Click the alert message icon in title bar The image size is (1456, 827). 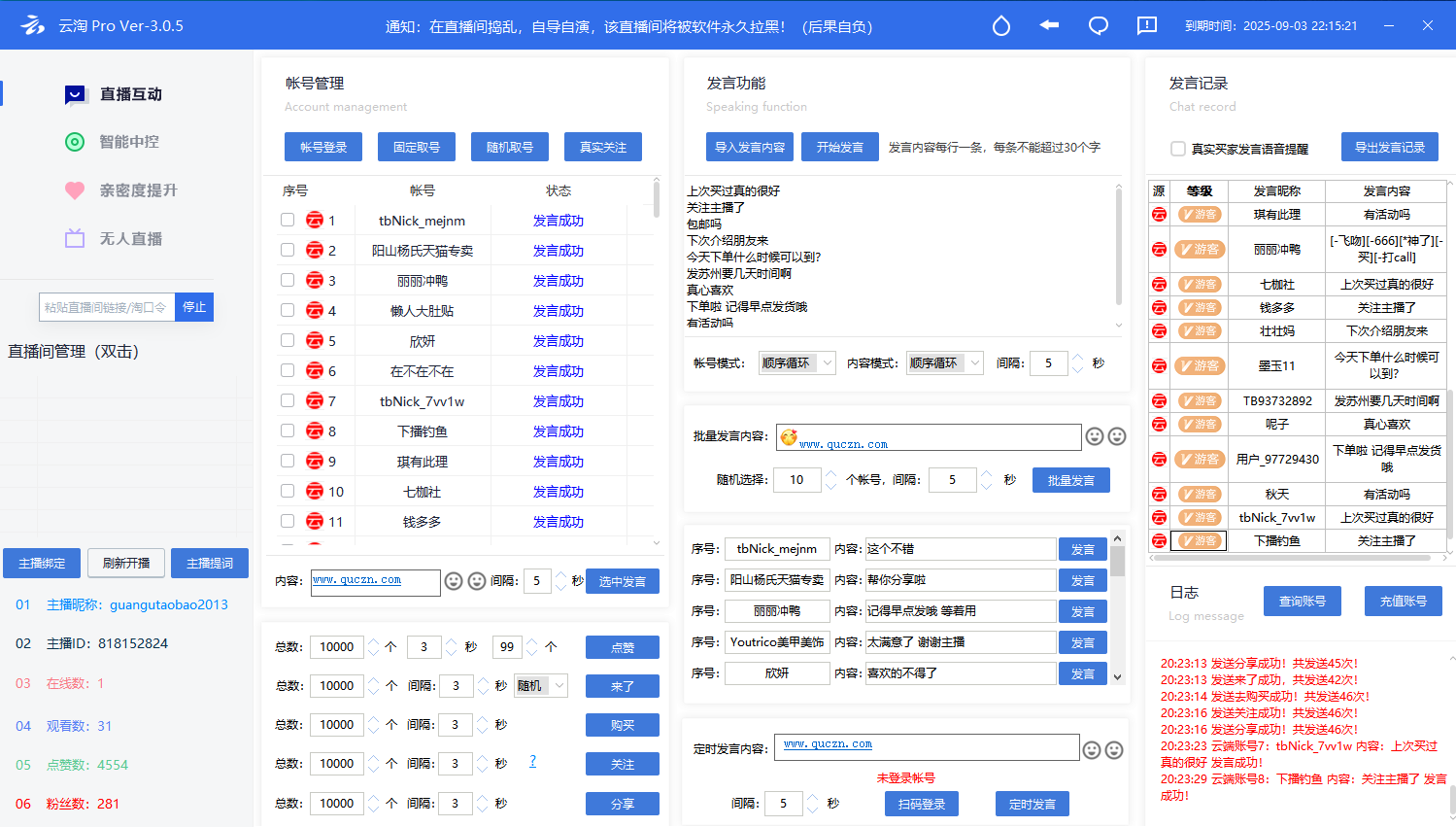click(x=1146, y=25)
